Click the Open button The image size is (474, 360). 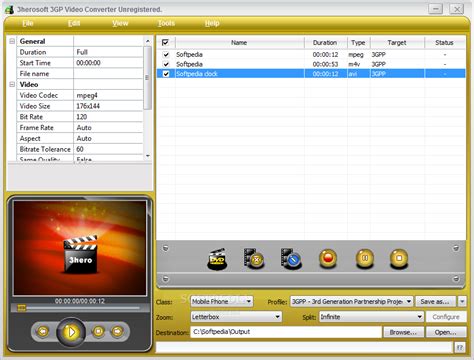(x=446, y=332)
